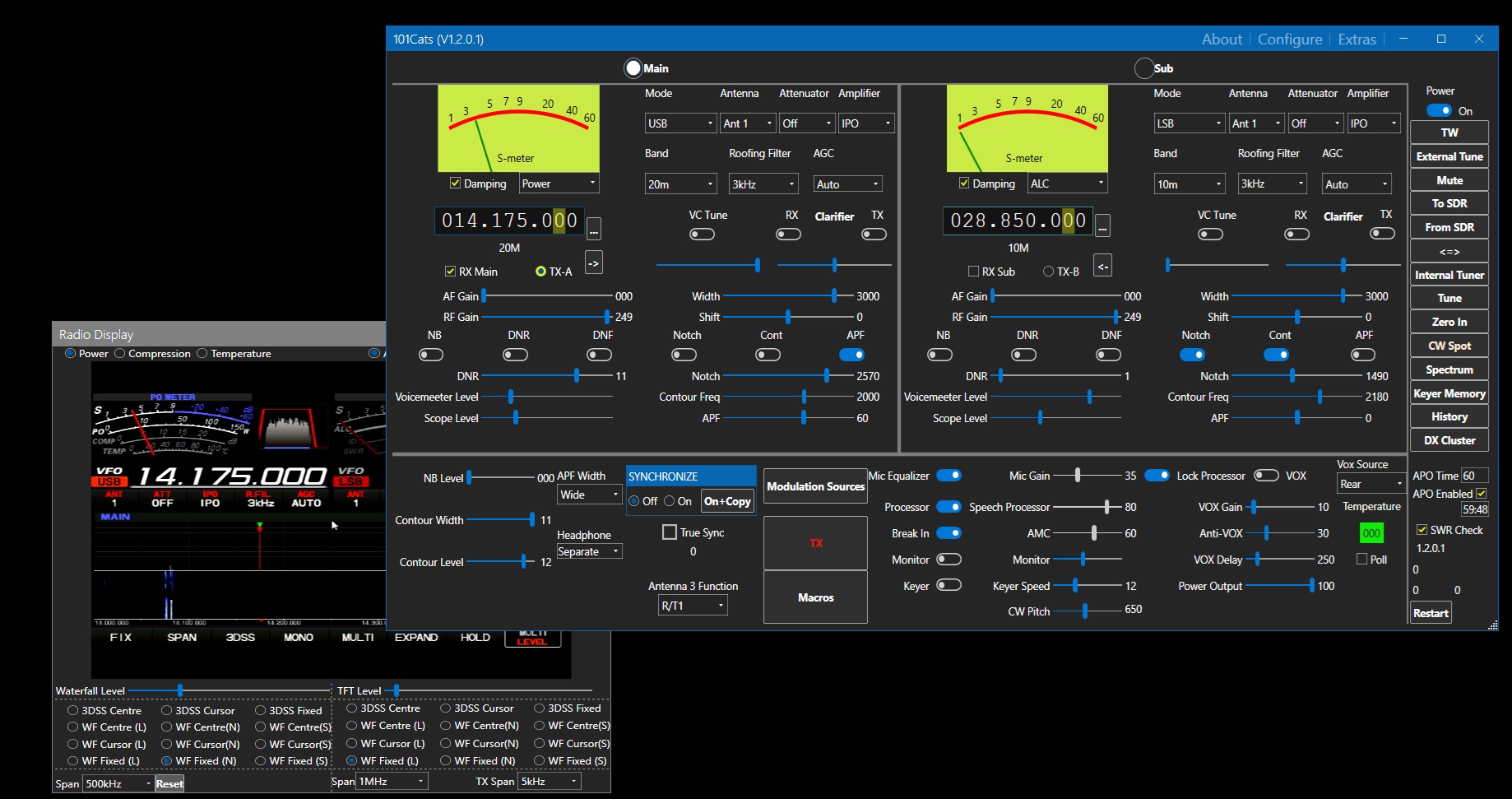Viewport: 1512px width, 799px height.
Task: Open Main Mode USB dropdown
Action: coord(680,123)
